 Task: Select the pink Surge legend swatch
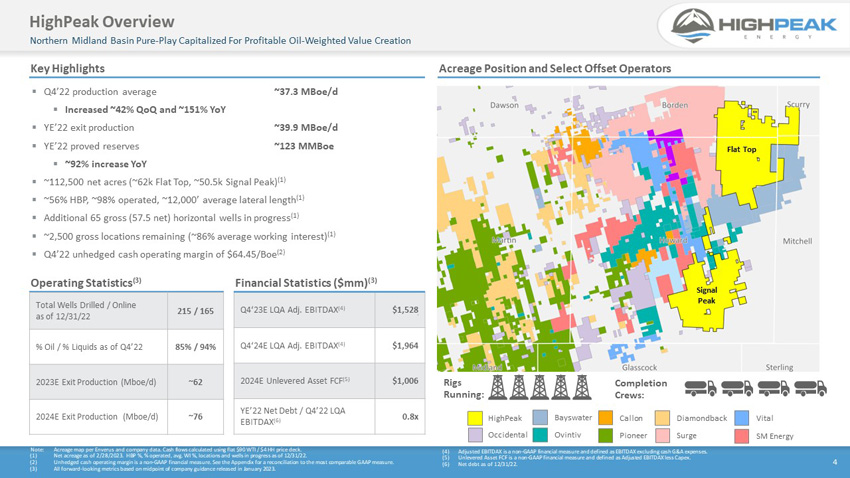662,435
